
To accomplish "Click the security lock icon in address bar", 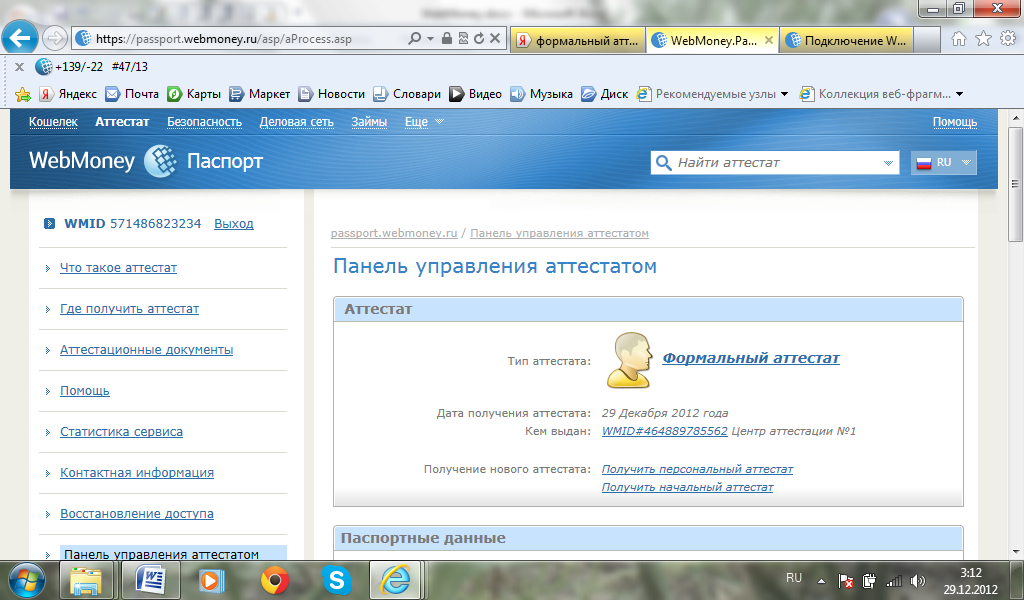I will click(447, 39).
